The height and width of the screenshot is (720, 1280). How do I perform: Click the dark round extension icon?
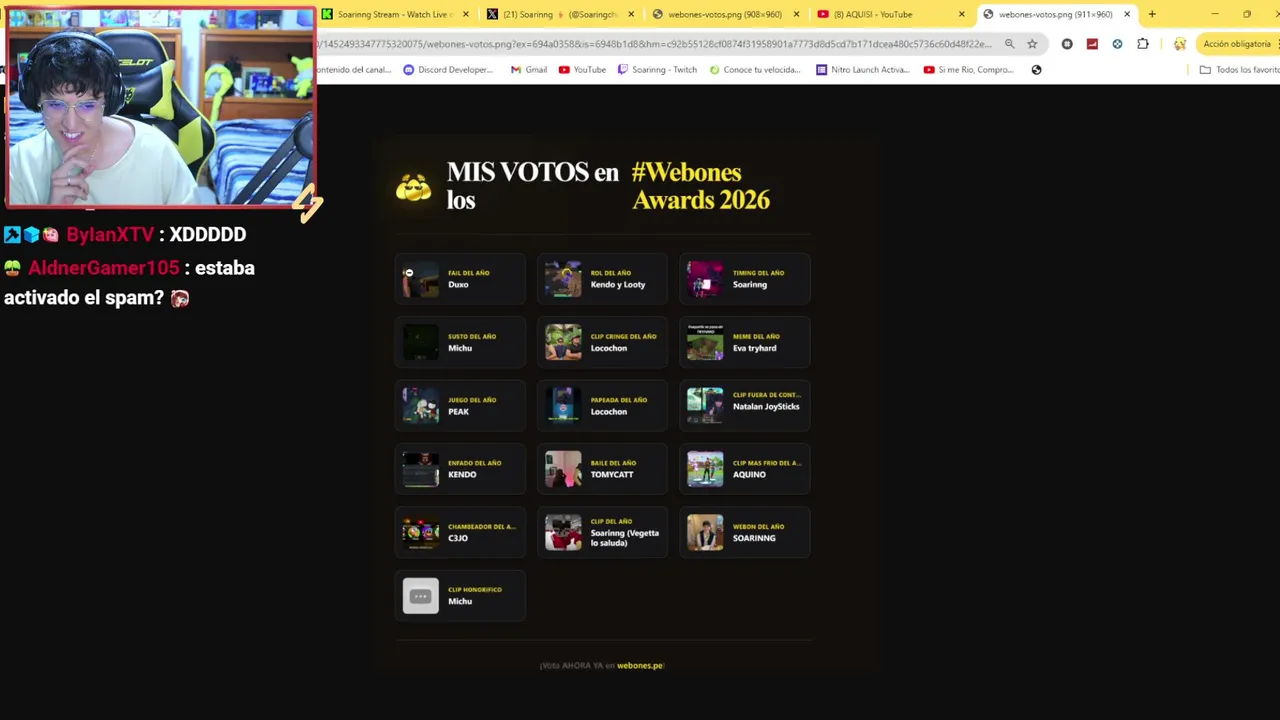coord(1067,44)
